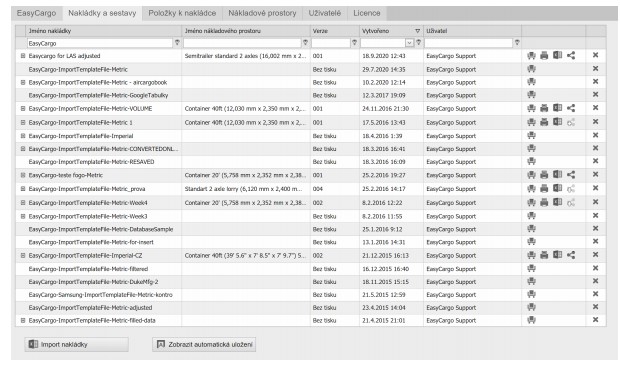Viewport: 620px width, 368px height.
Task: Export EasyCargo-ImportTemplateFile-Metric_prova to Excel
Action: pyautogui.click(x=557, y=189)
